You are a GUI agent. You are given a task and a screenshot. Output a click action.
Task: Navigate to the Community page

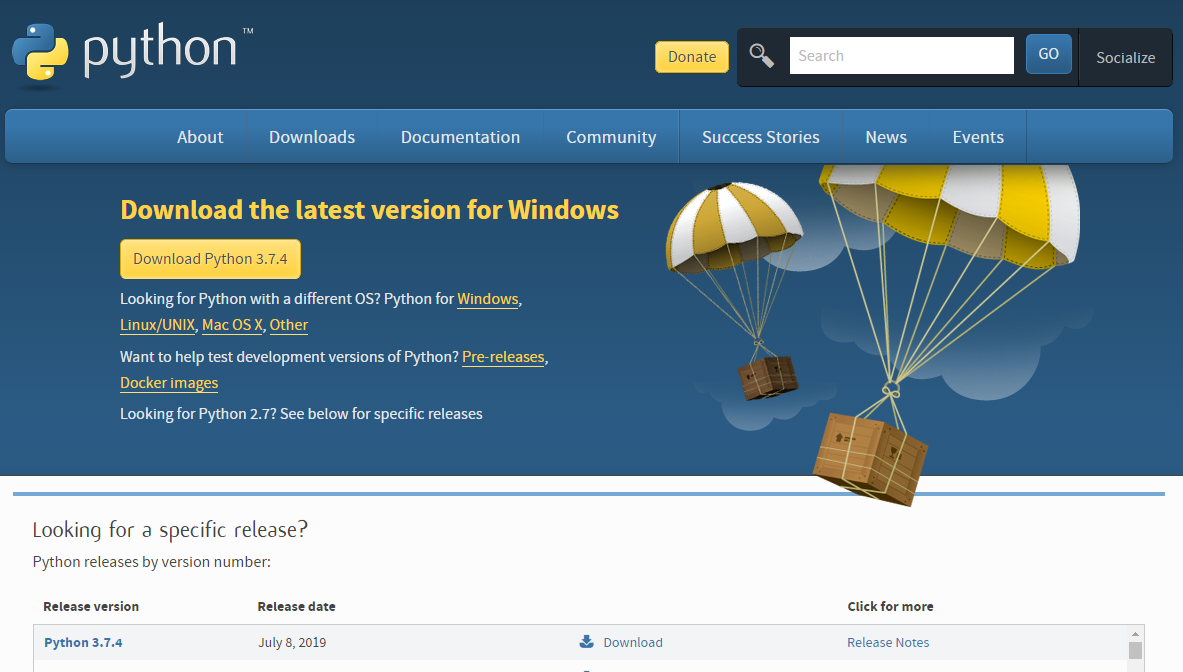pyautogui.click(x=610, y=136)
